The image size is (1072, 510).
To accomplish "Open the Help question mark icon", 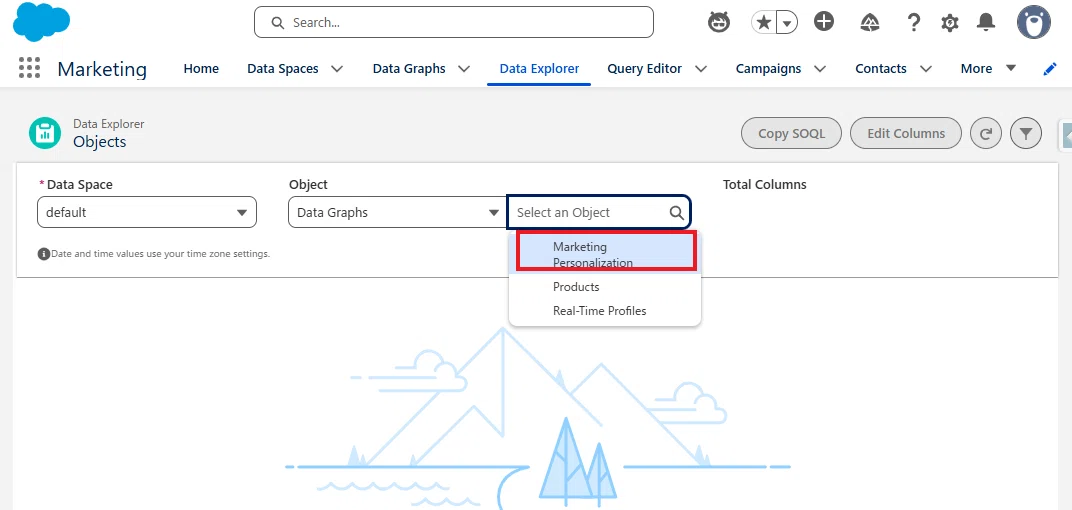I will tap(913, 23).
